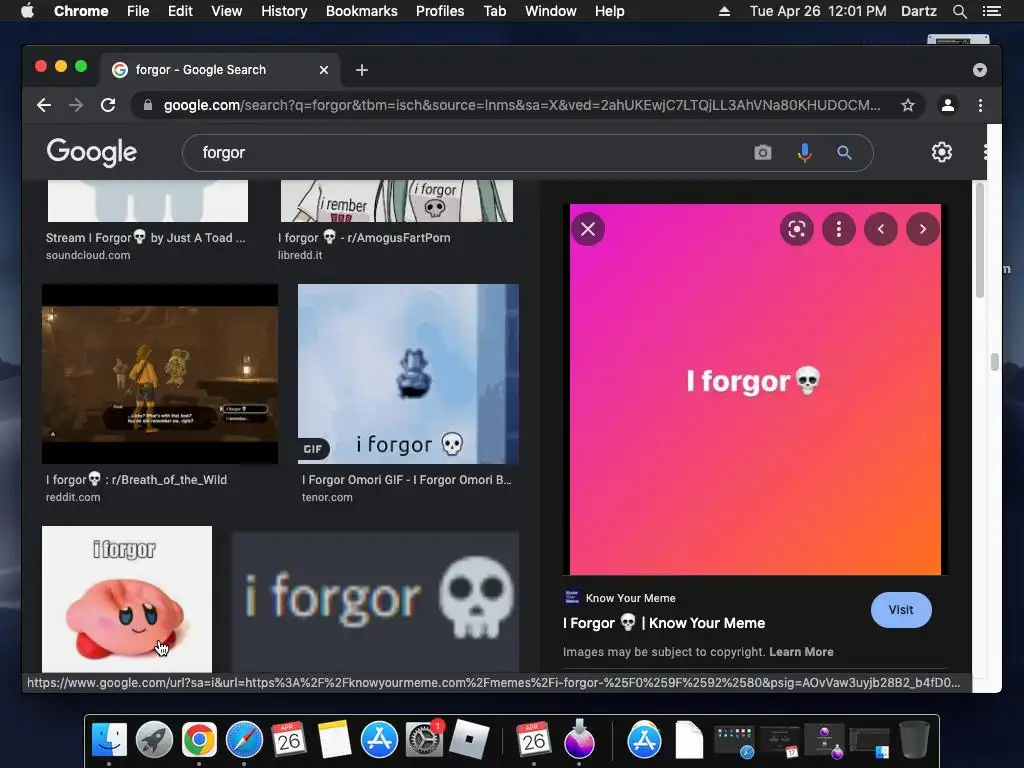Open Spotlight search in menu bar

[959, 11]
